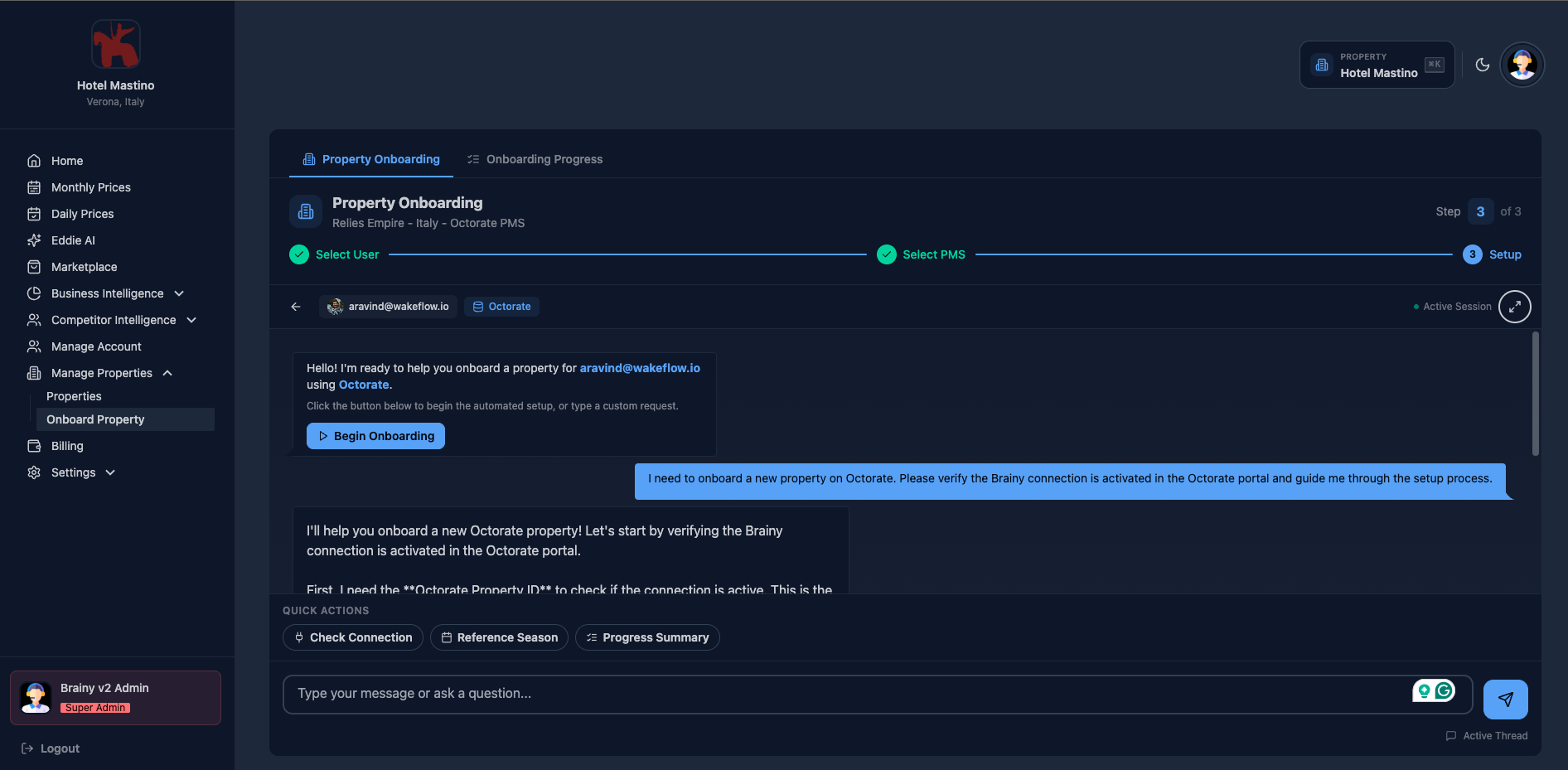Toggle dark mode with moon icon
The height and width of the screenshot is (770, 1568).
click(1483, 65)
